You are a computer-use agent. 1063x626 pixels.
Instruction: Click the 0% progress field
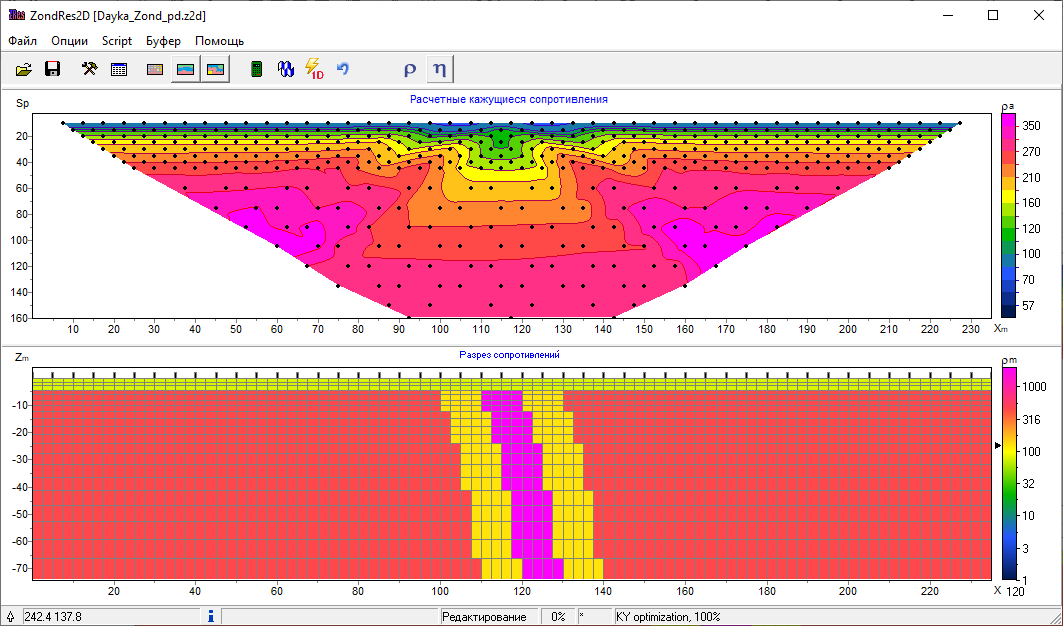tap(558, 617)
